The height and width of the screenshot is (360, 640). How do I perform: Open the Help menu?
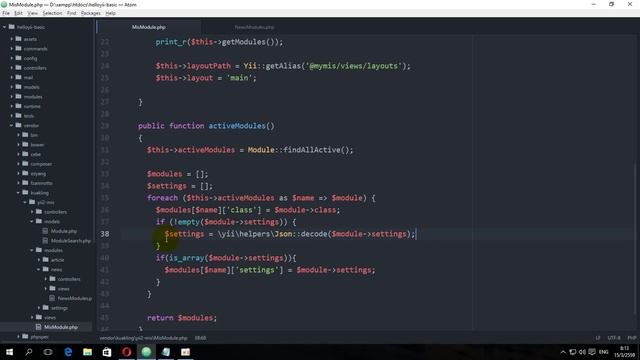[x=110, y=13]
